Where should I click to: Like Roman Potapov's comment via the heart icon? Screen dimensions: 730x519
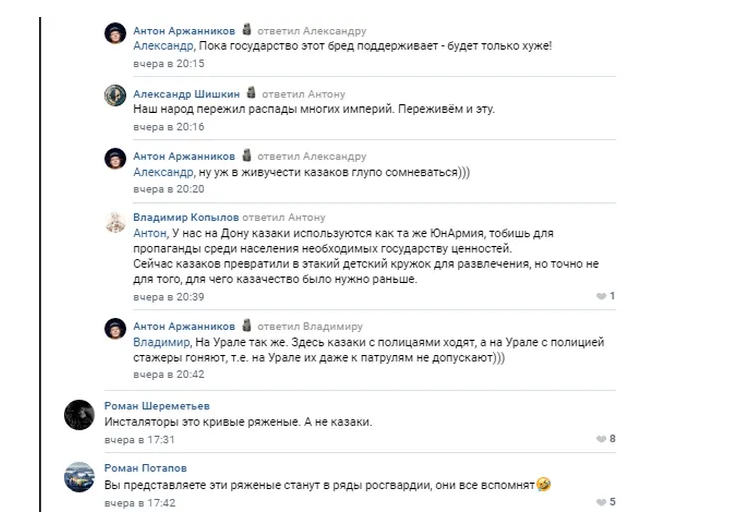[x=600, y=502]
